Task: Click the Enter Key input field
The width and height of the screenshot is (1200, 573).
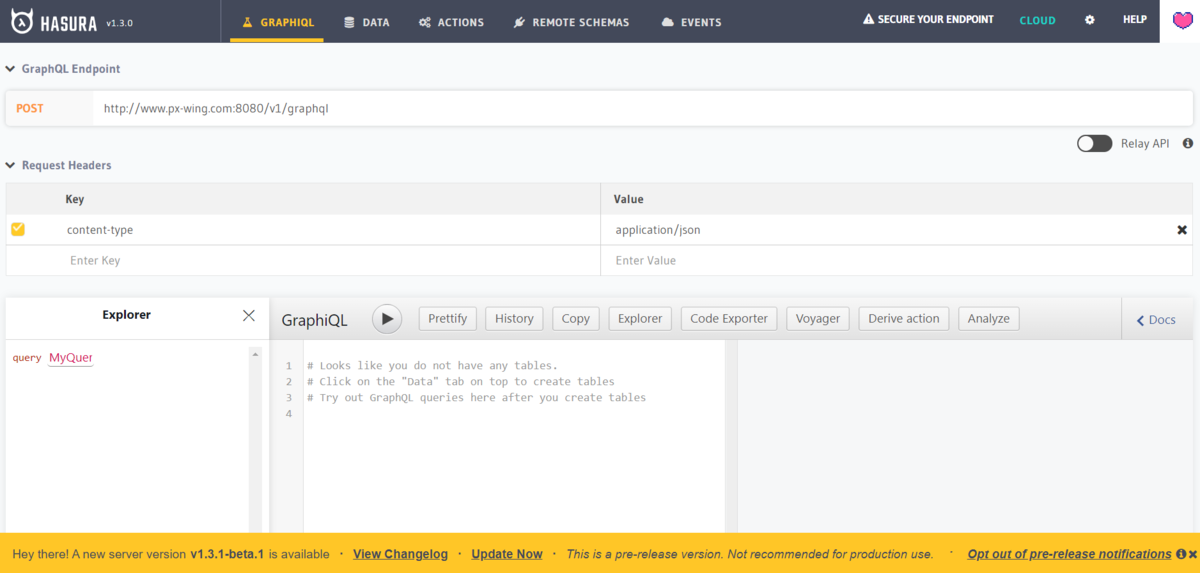Action: 330,260
